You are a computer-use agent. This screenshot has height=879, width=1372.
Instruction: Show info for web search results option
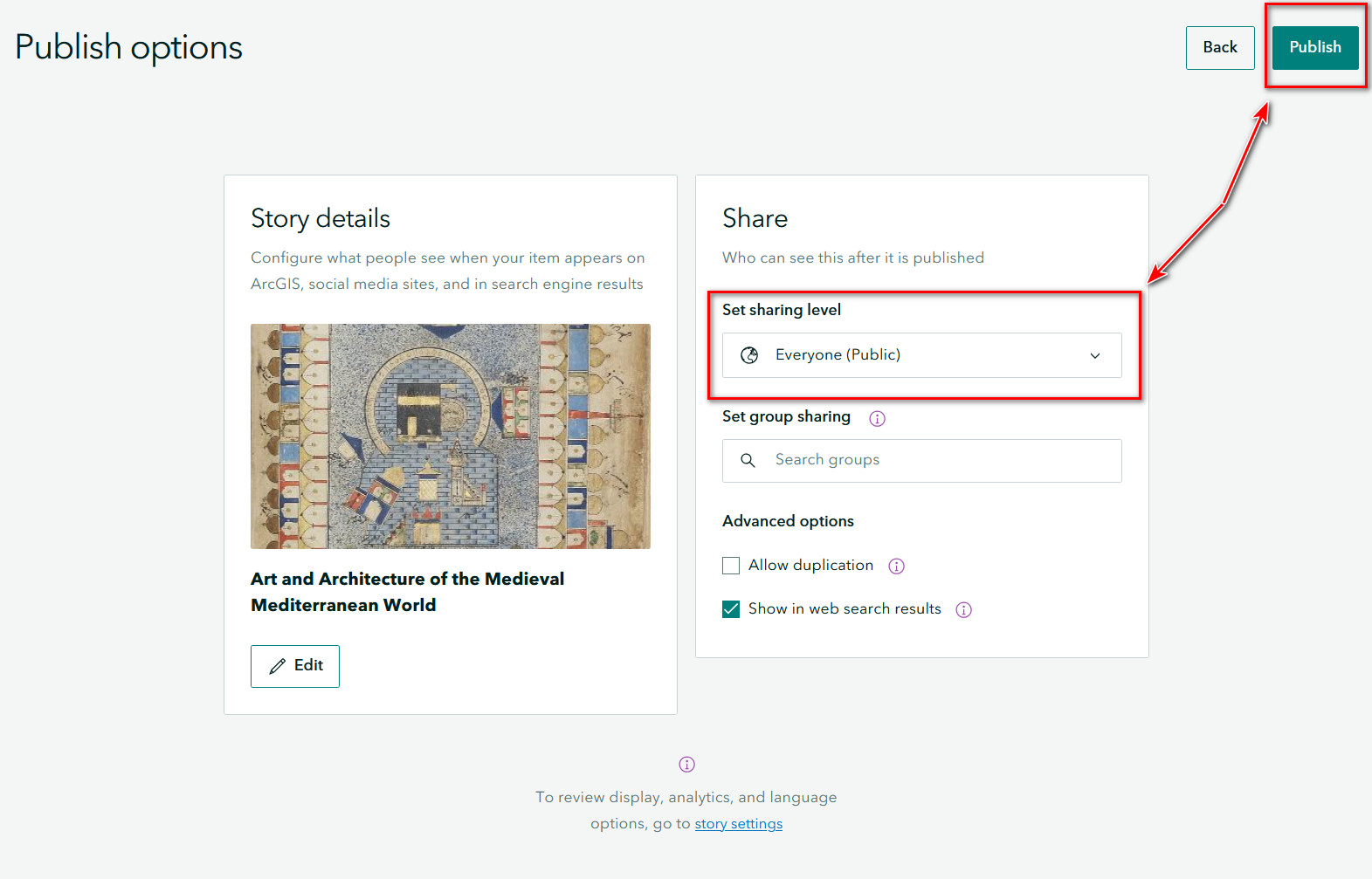coord(964,609)
